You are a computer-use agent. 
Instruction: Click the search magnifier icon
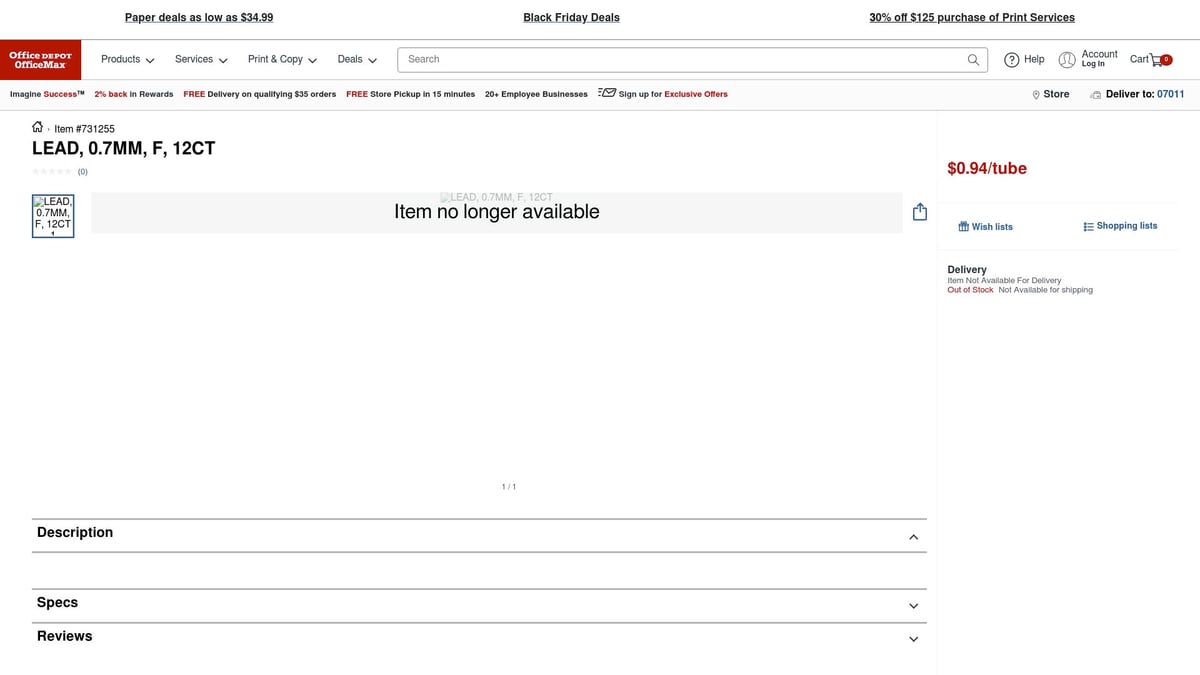coord(973,60)
